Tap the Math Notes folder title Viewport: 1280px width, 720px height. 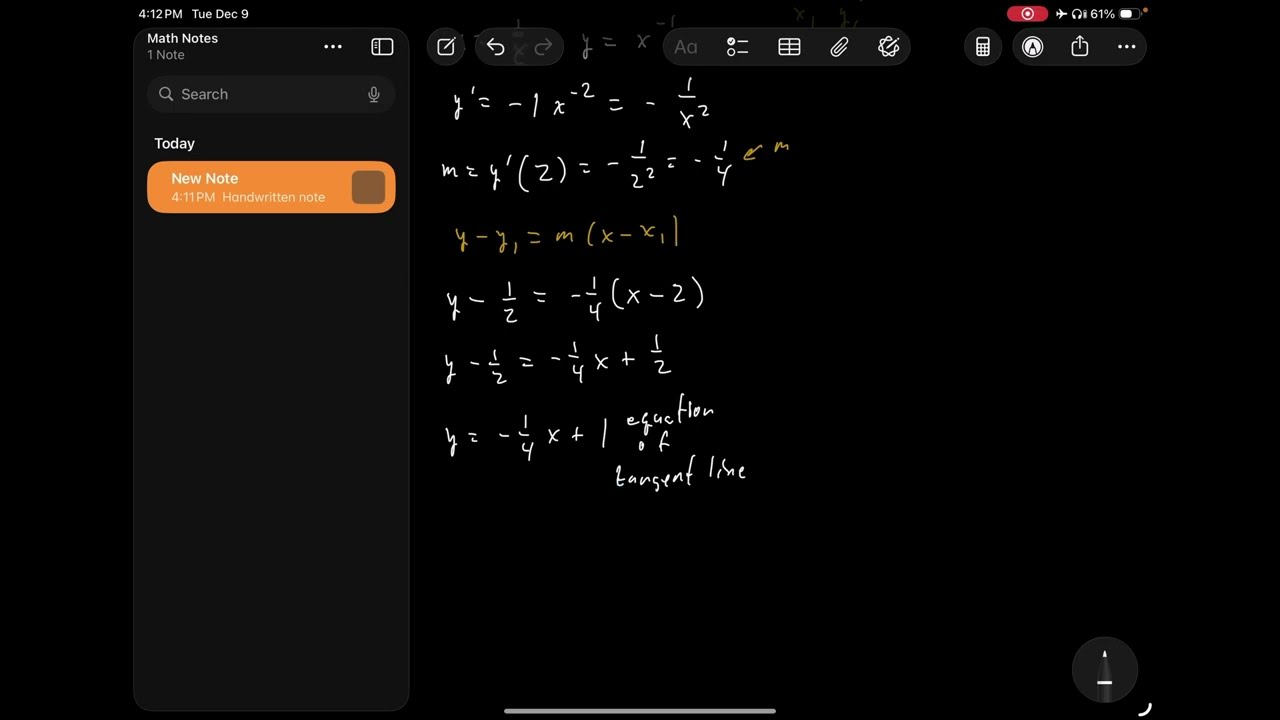point(182,38)
